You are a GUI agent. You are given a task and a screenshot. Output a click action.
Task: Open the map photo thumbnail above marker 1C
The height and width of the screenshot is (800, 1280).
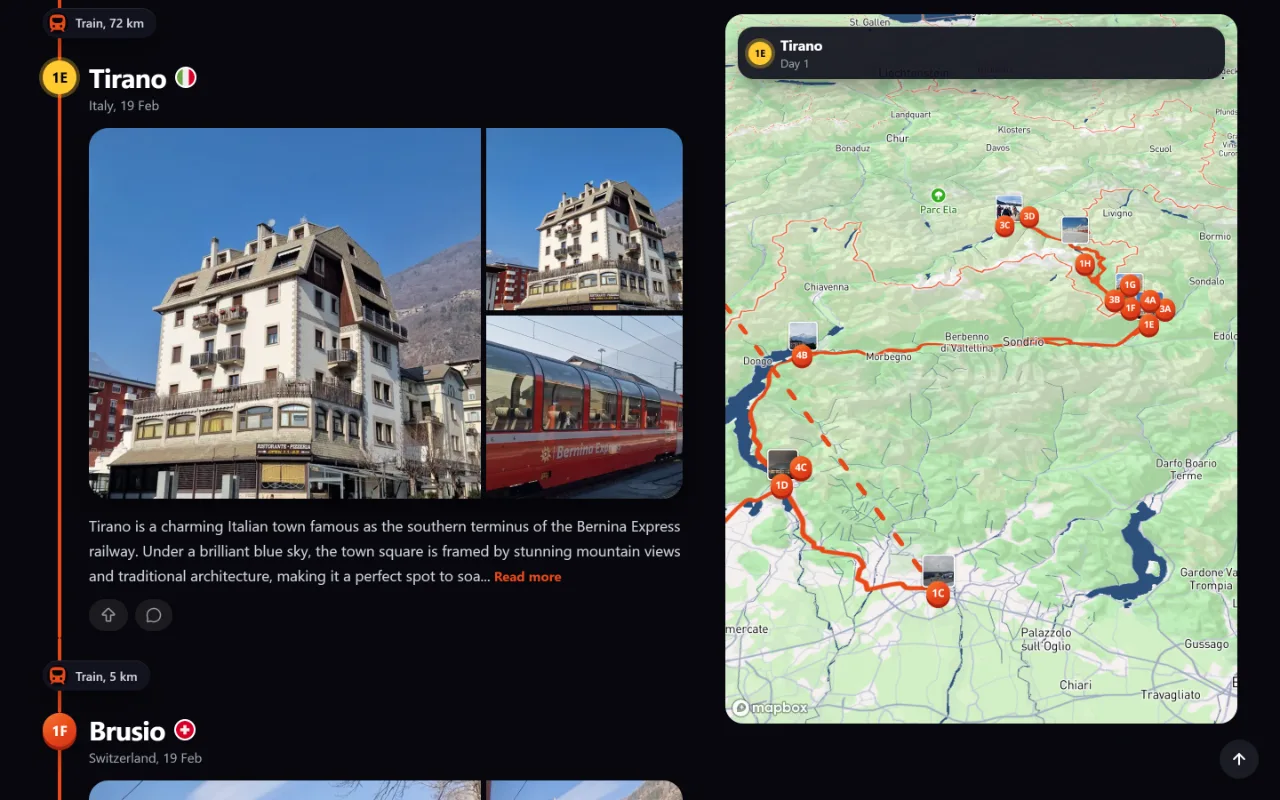point(938,570)
